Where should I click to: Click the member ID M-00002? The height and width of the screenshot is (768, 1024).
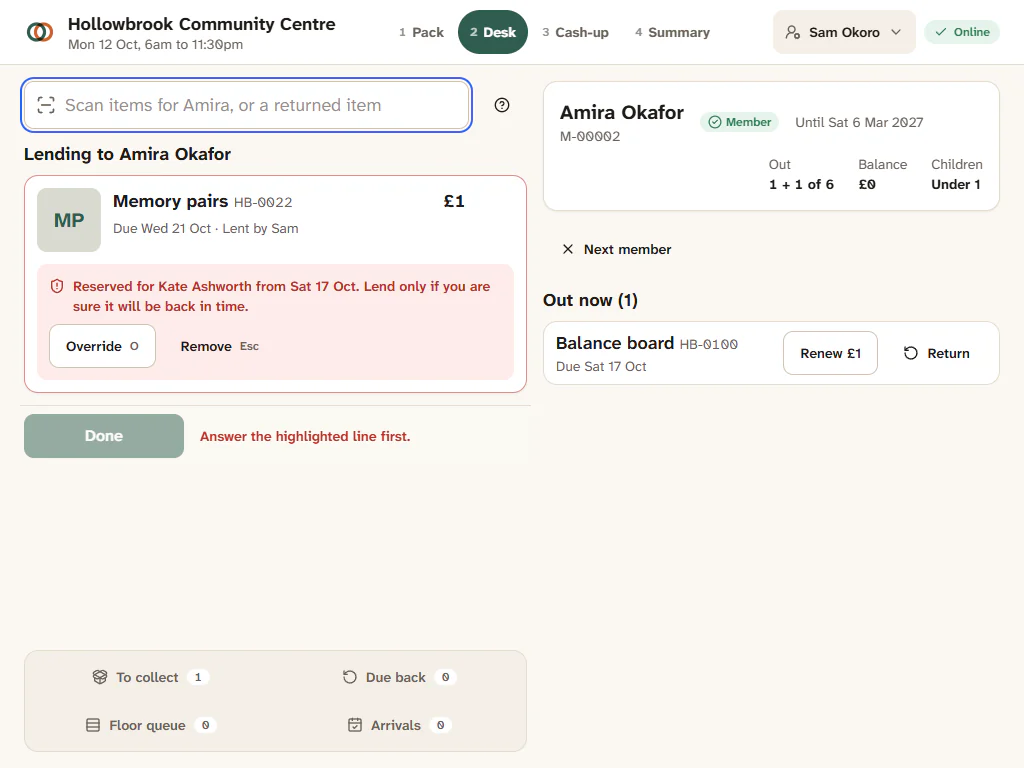click(590, 136)
